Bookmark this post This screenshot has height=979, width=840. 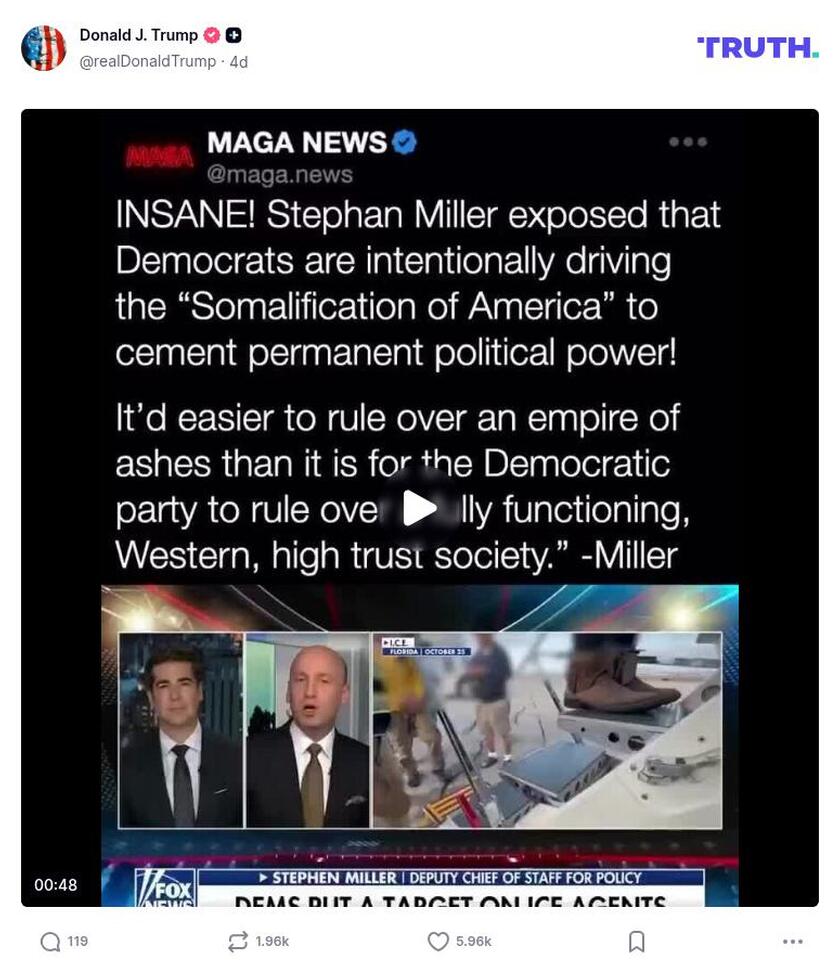coord(636,941)
